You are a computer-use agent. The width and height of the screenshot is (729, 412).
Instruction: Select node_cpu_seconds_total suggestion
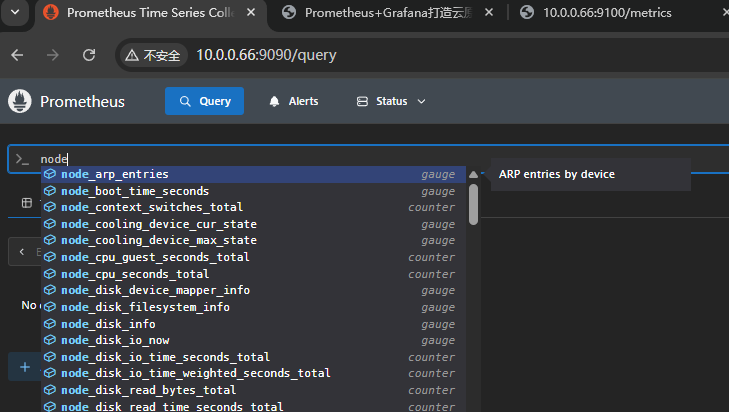coord(253,274)
